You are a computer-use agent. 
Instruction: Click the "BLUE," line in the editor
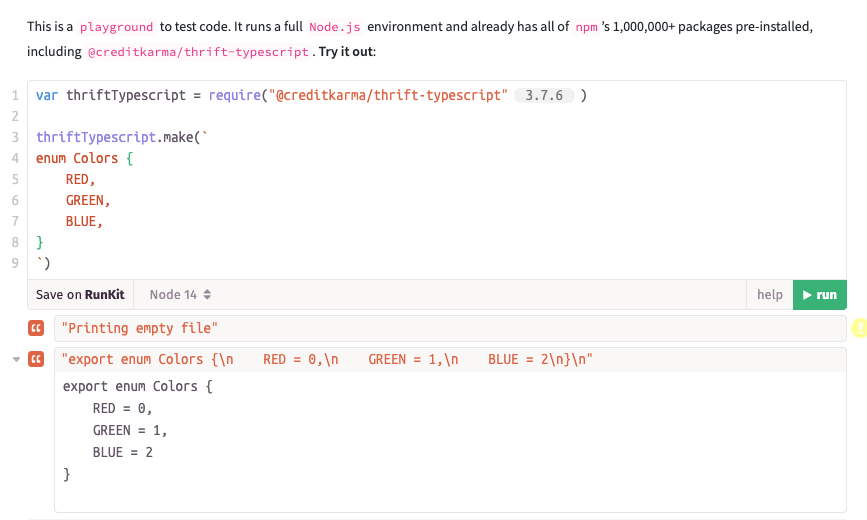84,221
